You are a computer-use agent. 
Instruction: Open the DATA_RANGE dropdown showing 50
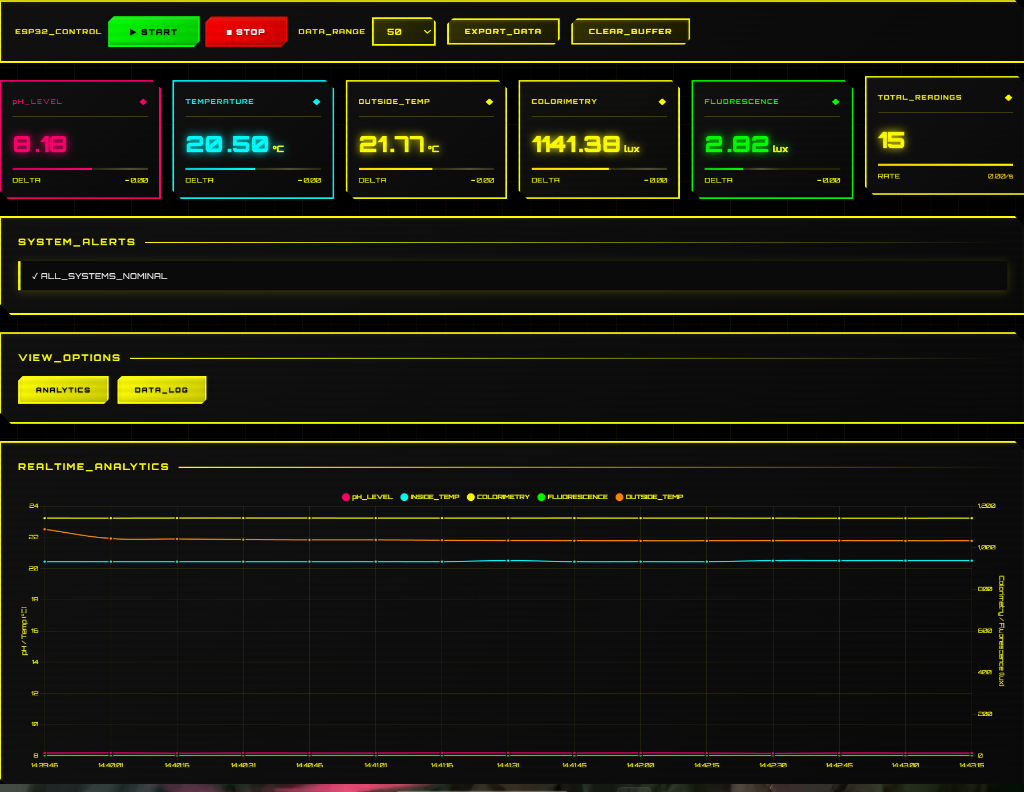point(403,31)
